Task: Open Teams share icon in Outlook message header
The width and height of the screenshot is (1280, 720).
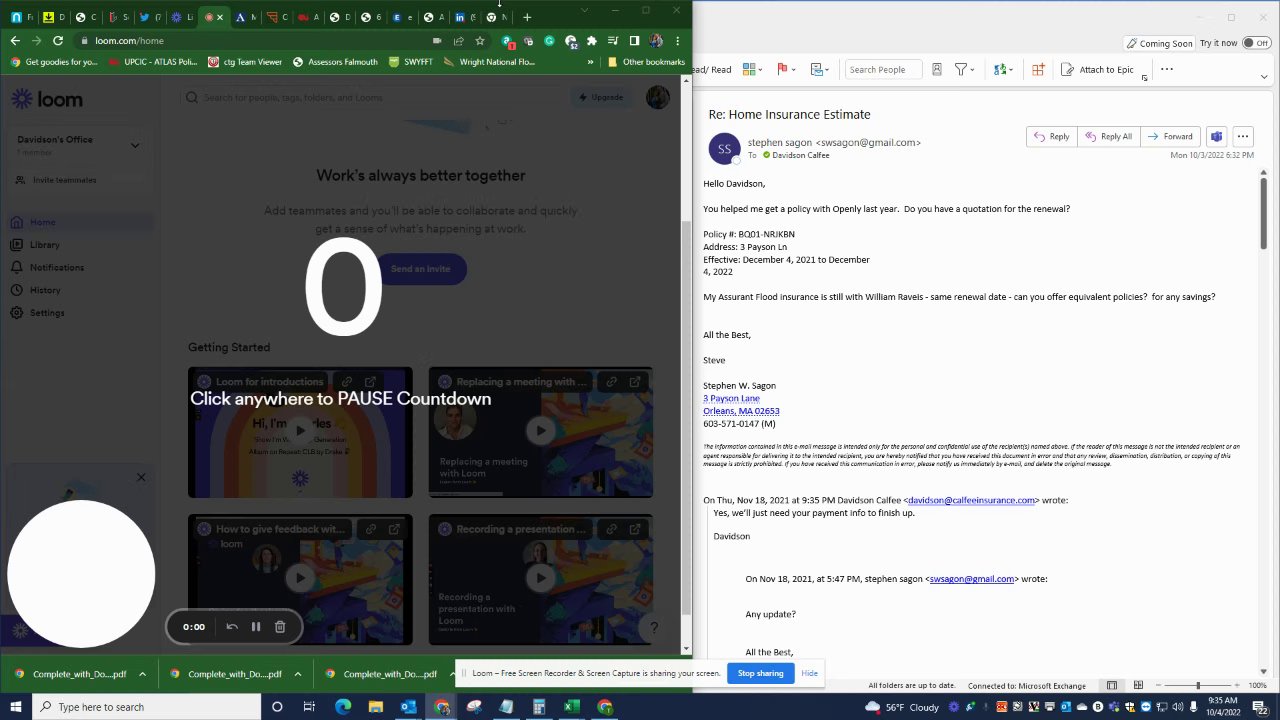Action: click(x=1216, y=136)
